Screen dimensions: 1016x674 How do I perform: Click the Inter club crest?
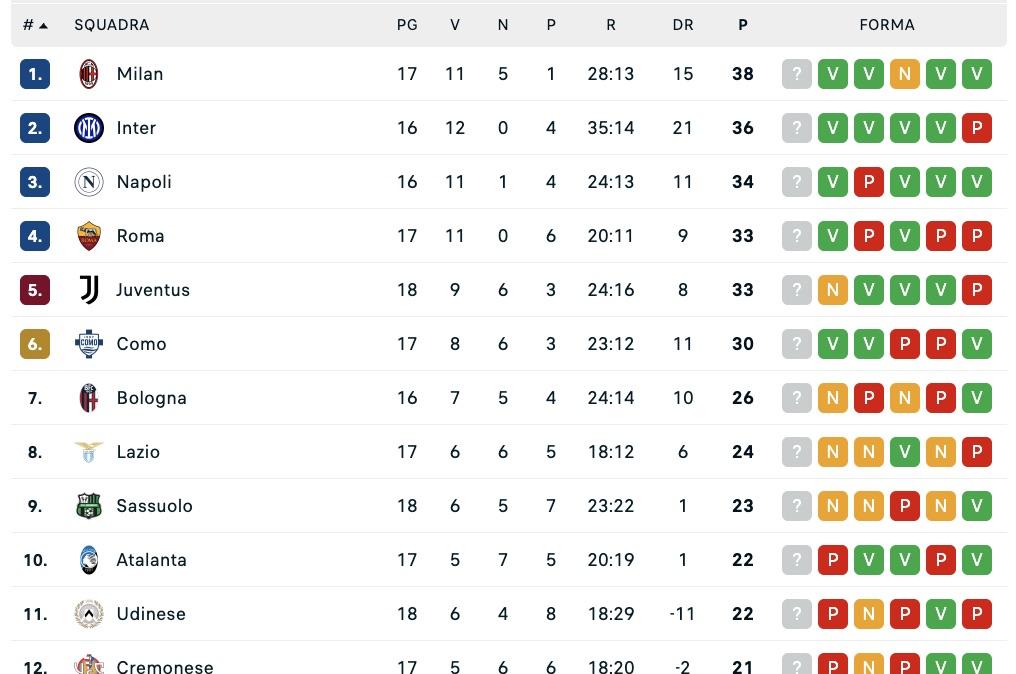click(x=88, y=127)
